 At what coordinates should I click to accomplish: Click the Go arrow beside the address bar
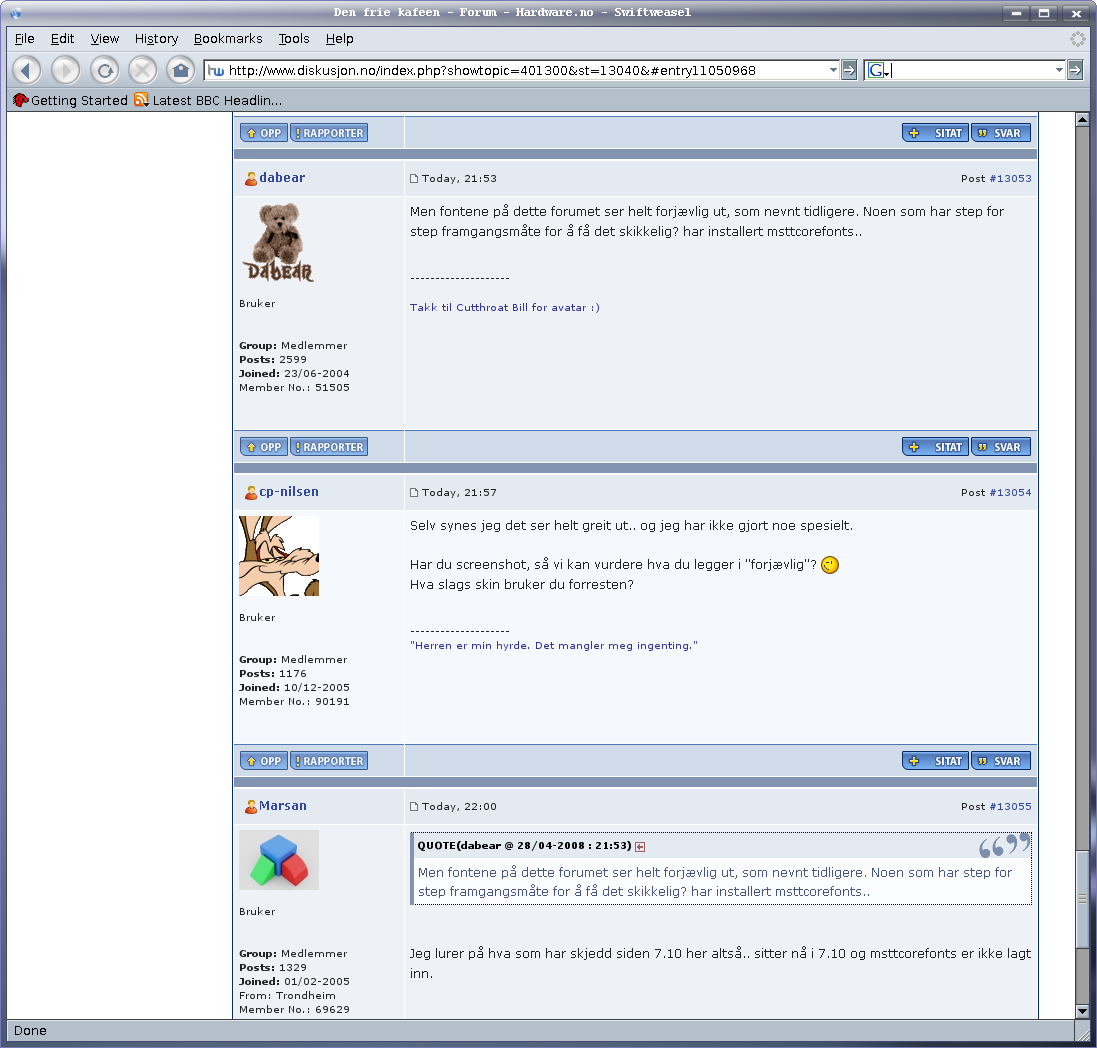(849, 70)
